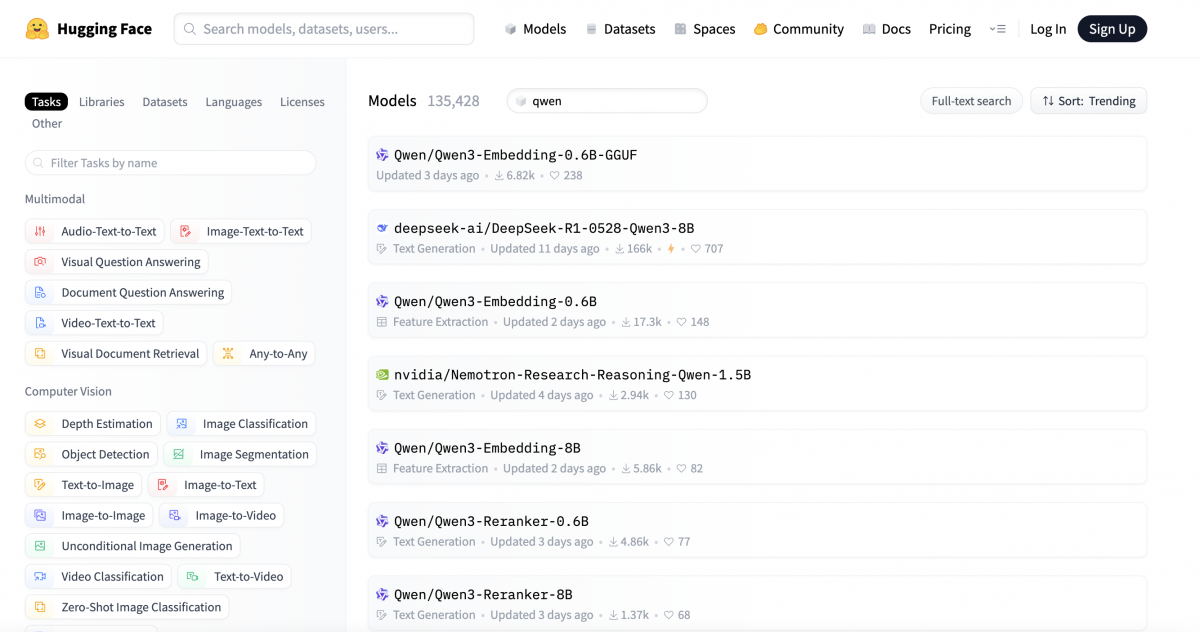
Task: Open Pricing in top navigation
Action: pos(950,29)
